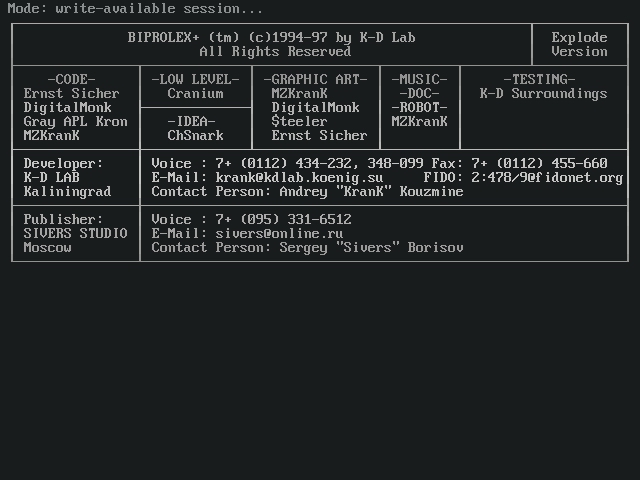The height and width of the screenshot is (480, 640).
Task: Click 'Ernst Sicher' in the CODE column
Action: (x=71, y=93)
